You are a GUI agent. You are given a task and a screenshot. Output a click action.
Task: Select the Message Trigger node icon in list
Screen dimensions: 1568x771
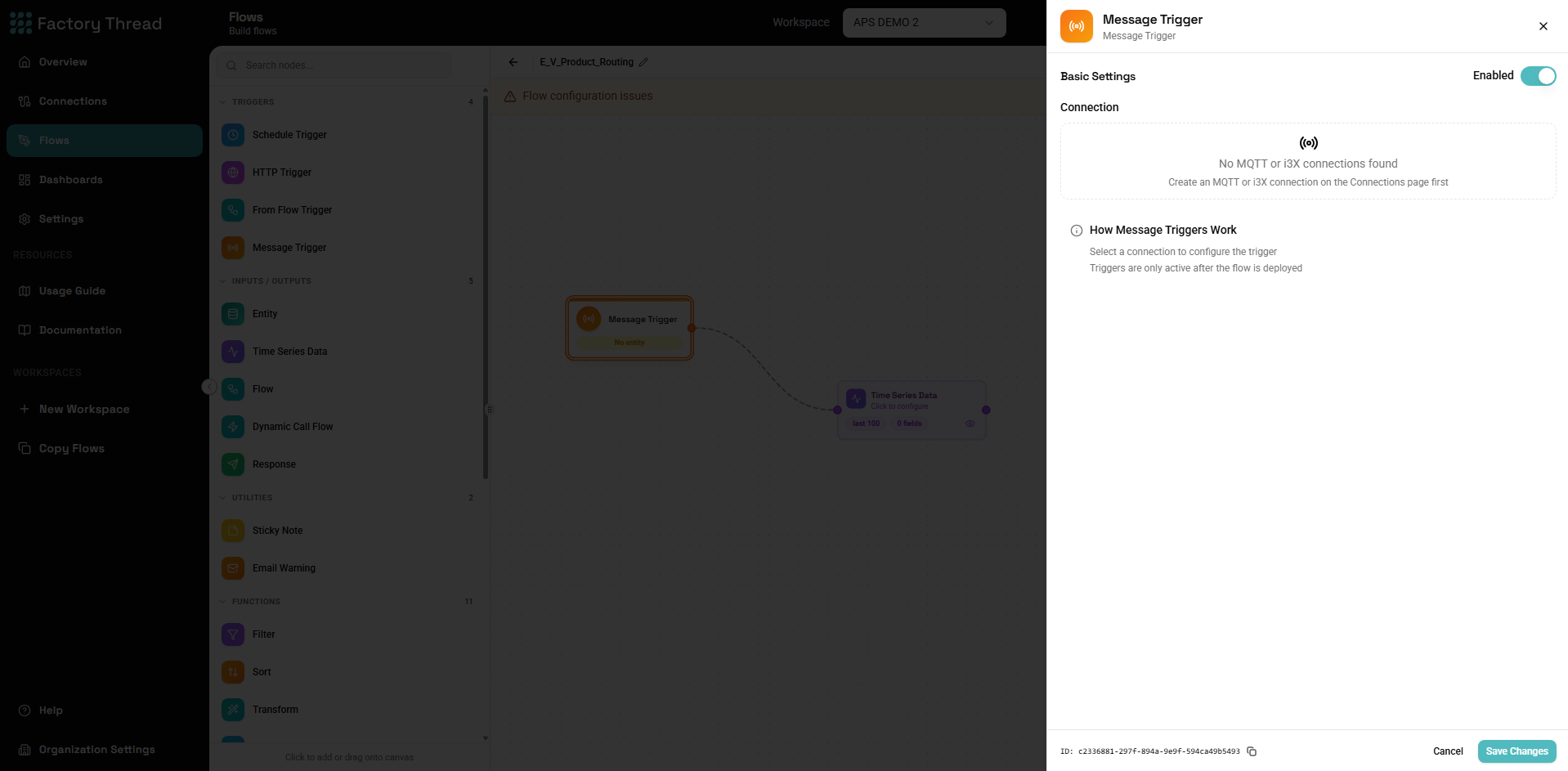pyautogui.click(x=233, y=248)
